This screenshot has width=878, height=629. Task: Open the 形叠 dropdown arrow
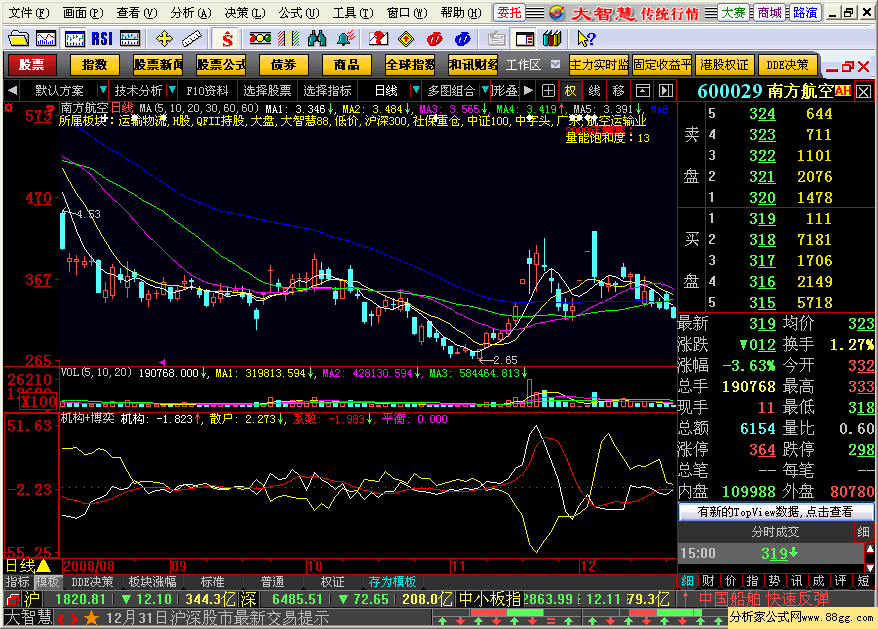527,90
